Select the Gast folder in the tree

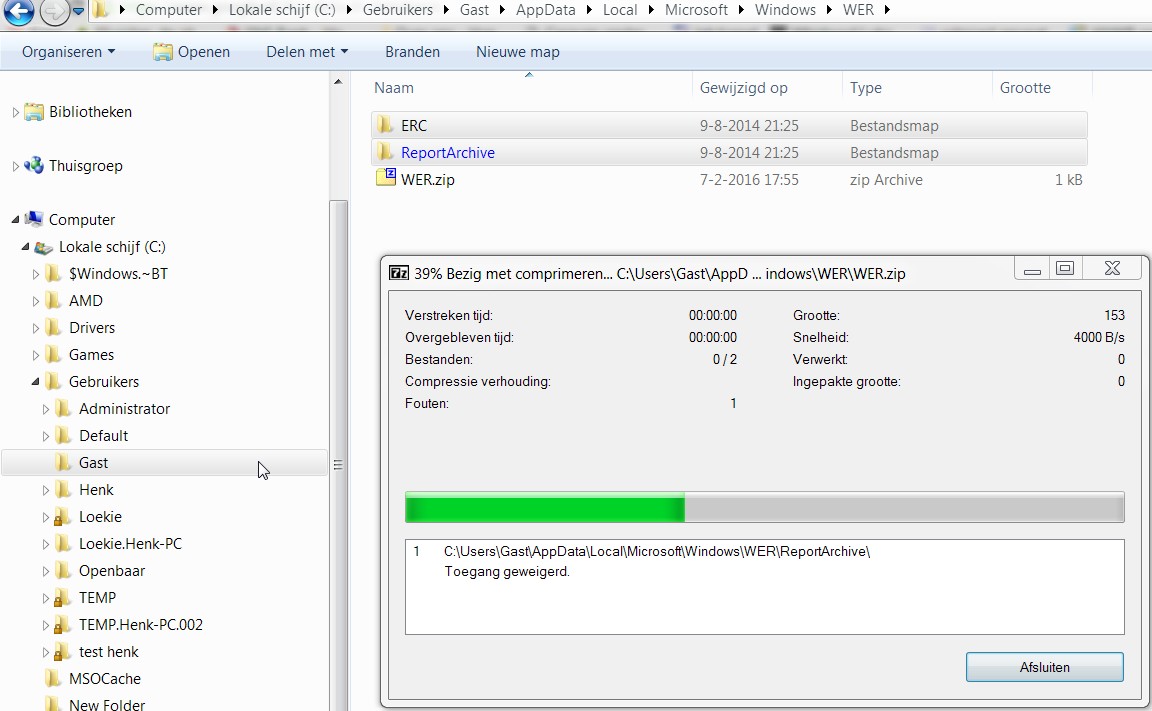tap(165, 463)
